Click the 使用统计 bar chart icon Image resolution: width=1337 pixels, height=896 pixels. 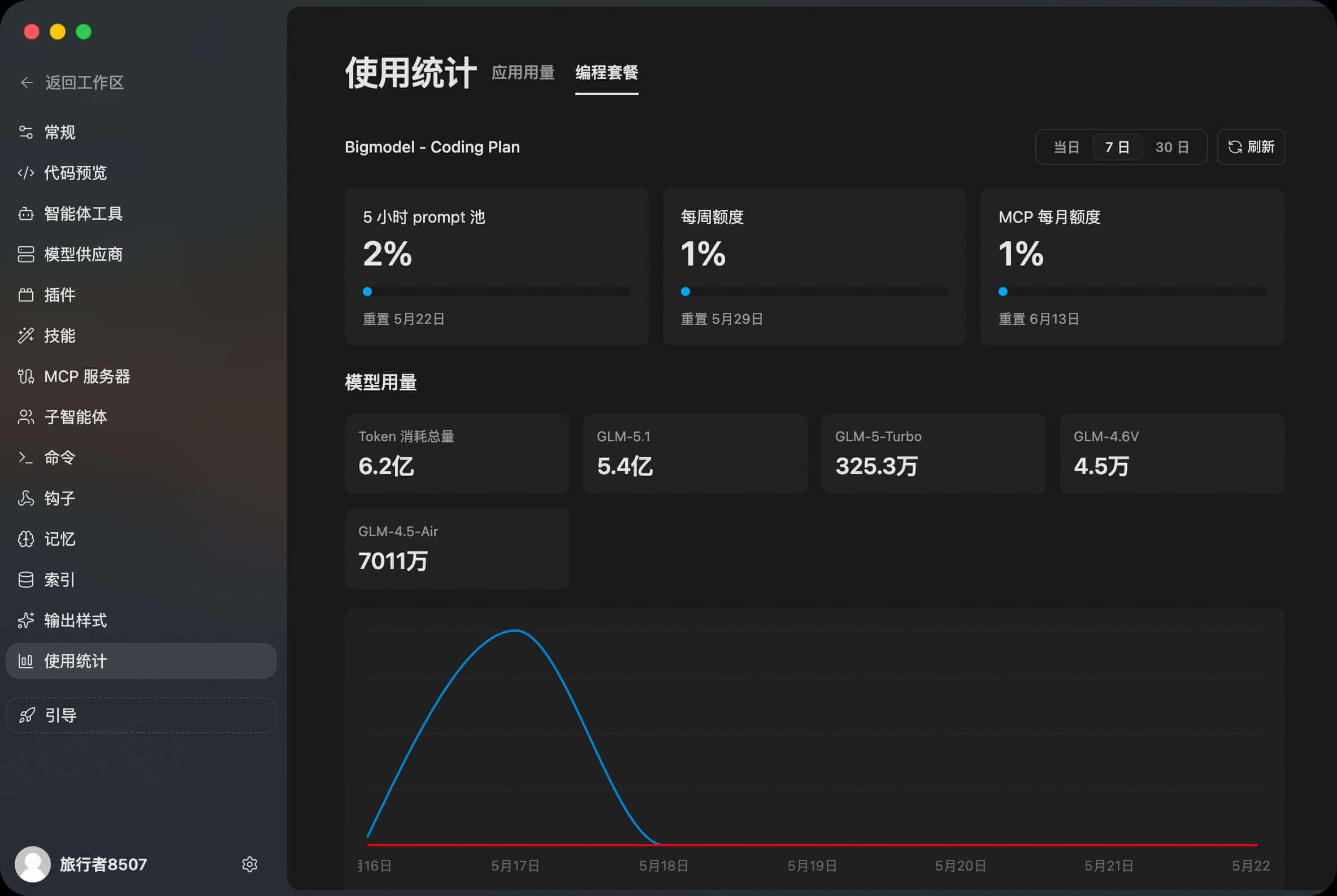(x=26, y=661)
